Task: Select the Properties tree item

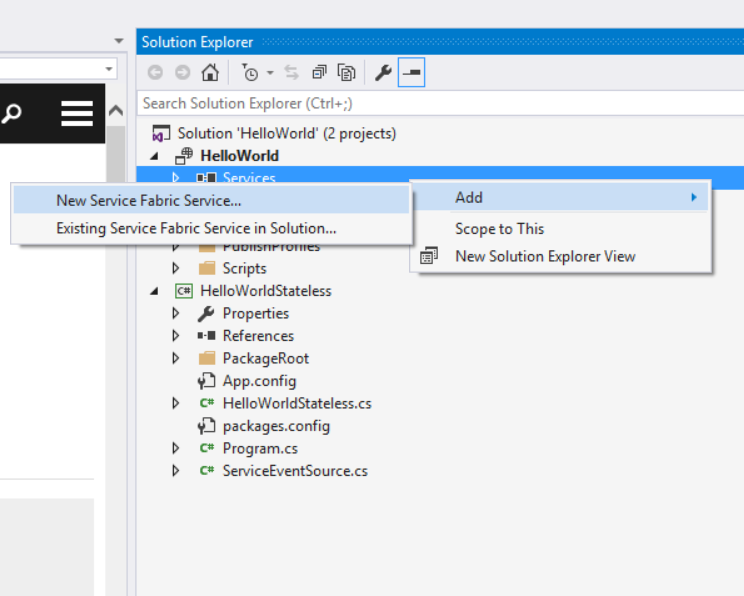Action: click(x=256, y=313)
